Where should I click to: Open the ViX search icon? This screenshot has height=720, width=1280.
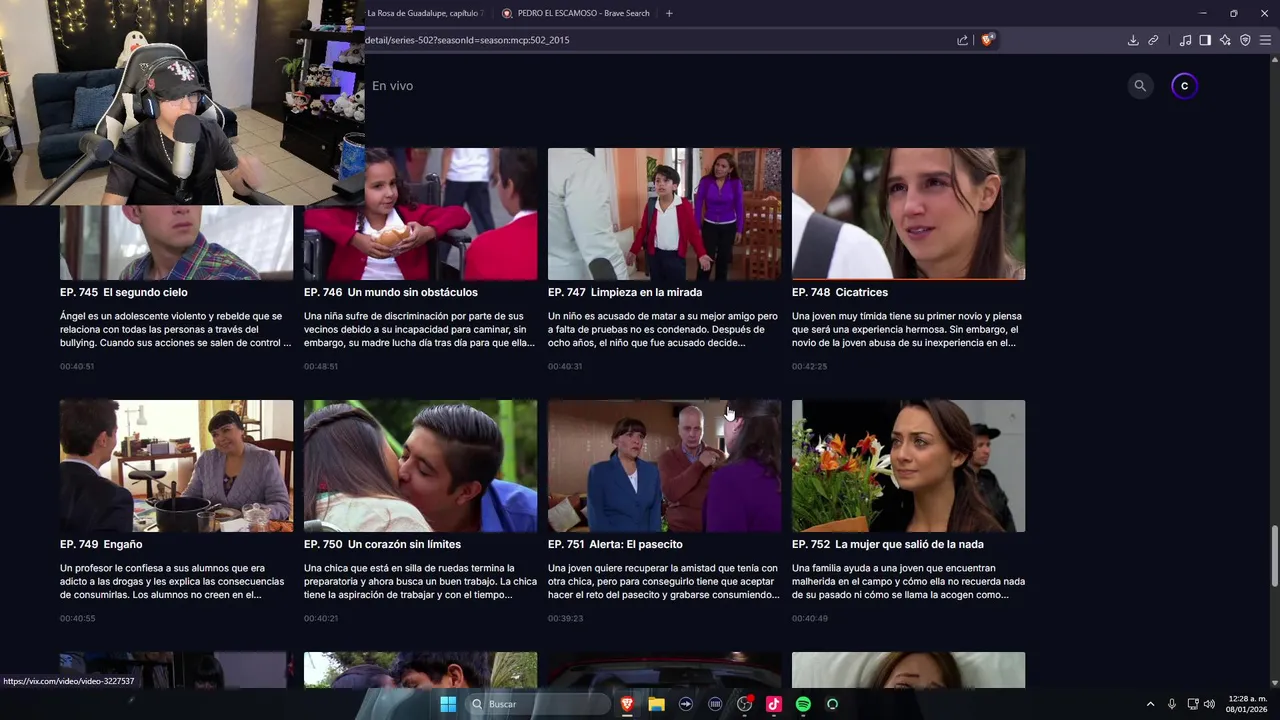click(x=1140, y=86)
